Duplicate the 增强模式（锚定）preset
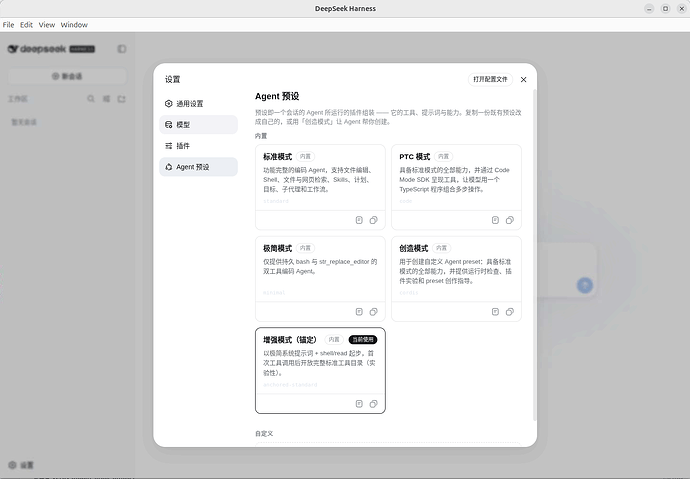 point(373,404)
